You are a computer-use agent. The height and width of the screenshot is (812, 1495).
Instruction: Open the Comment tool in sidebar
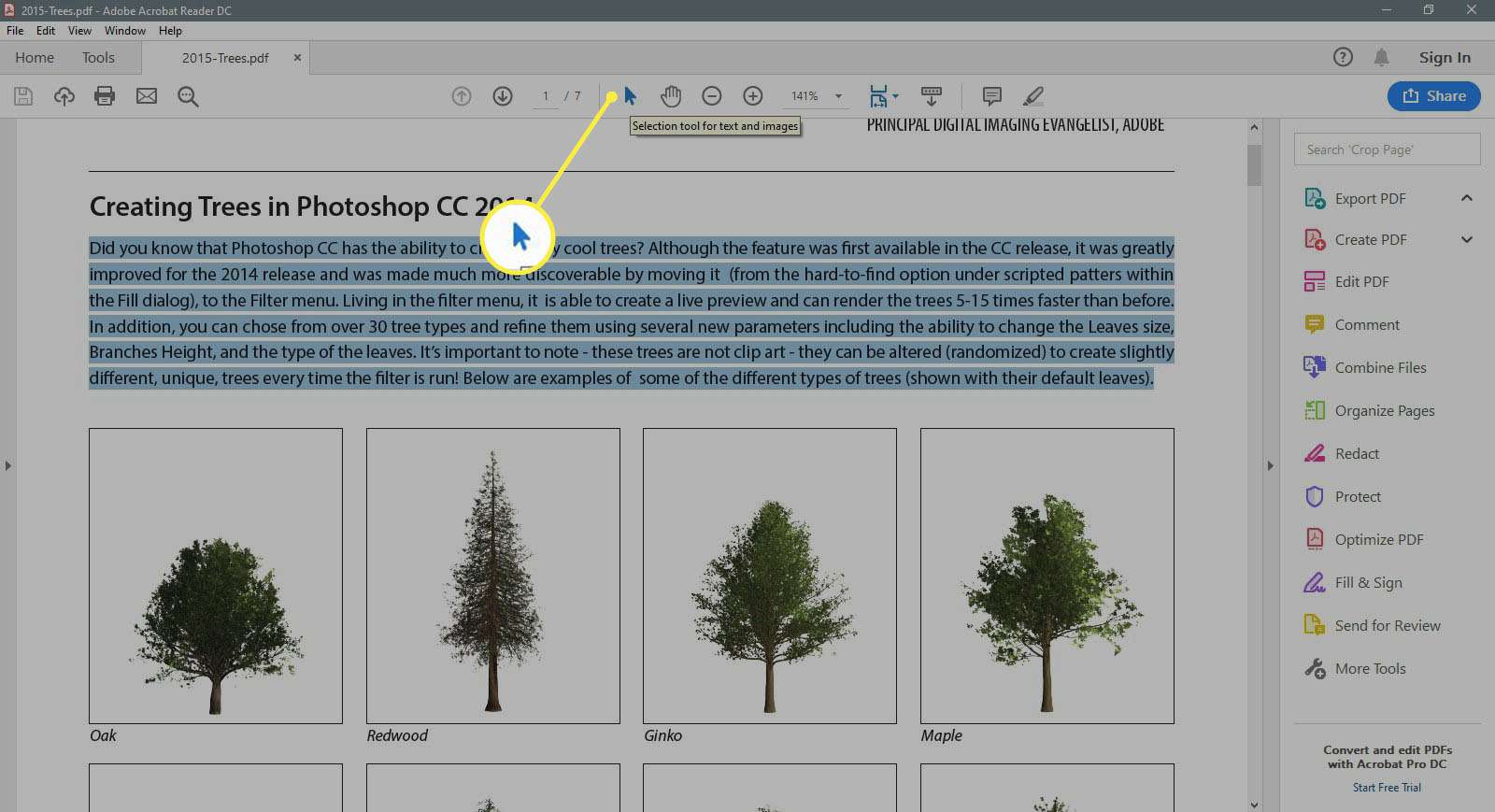point(1367,324)
